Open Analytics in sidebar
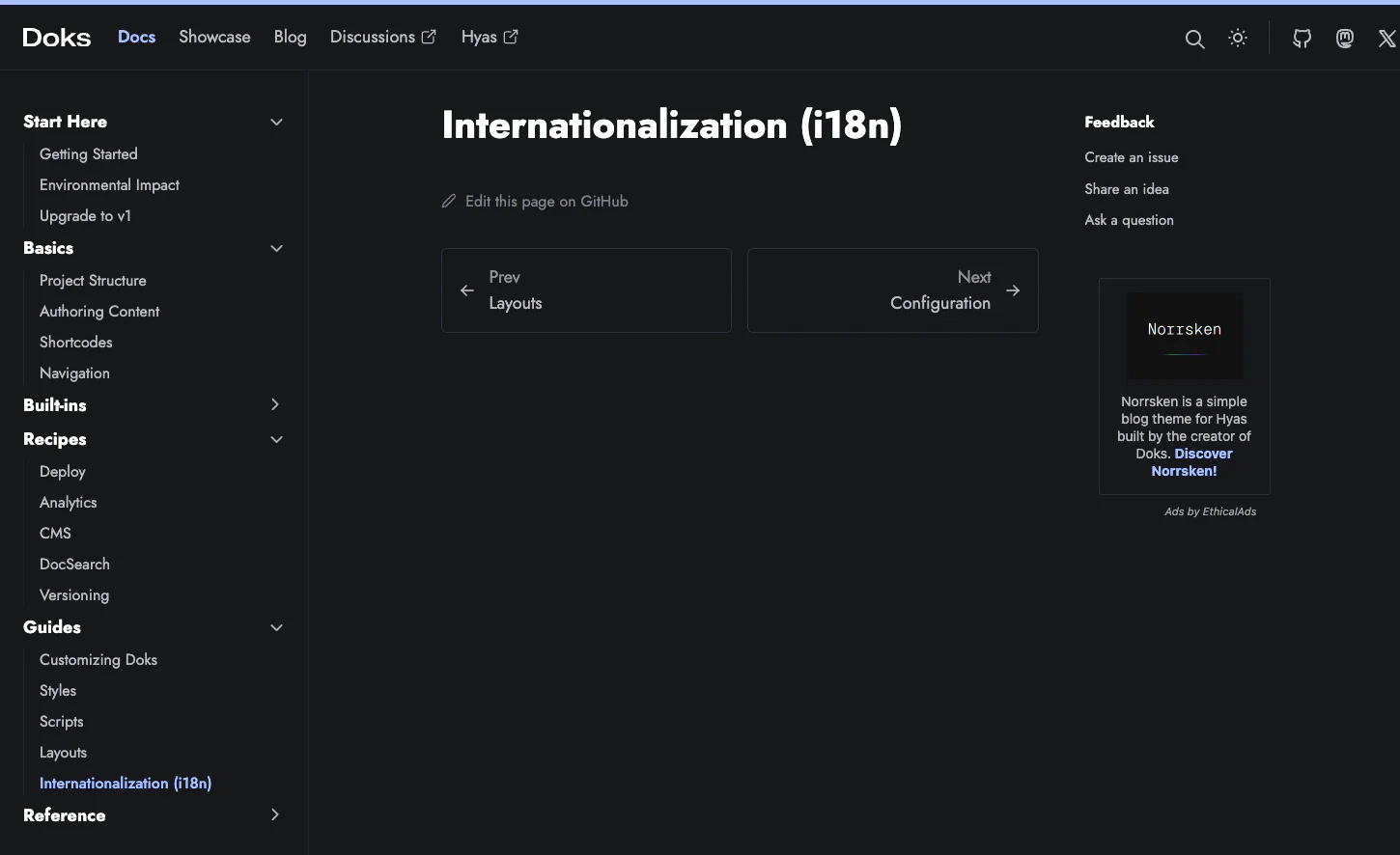This screenshot has width=1400, height=855. (69, 502)
